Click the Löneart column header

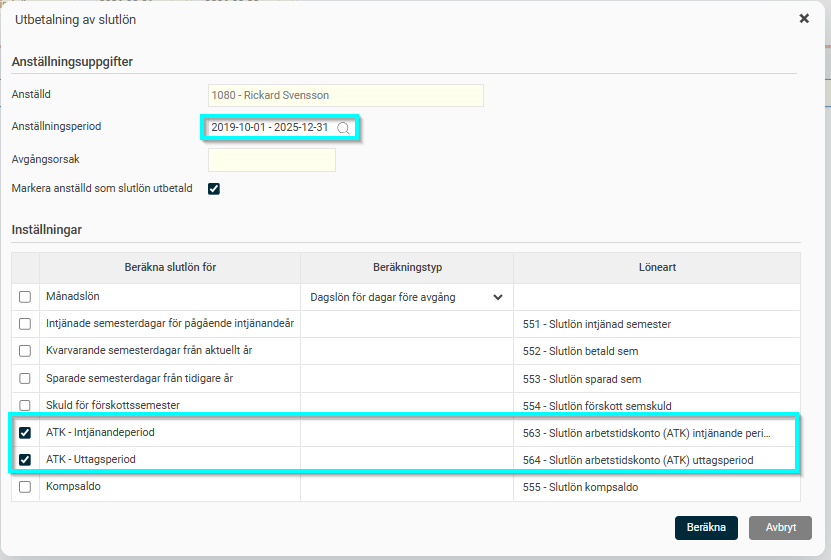(x=656, y=268)
